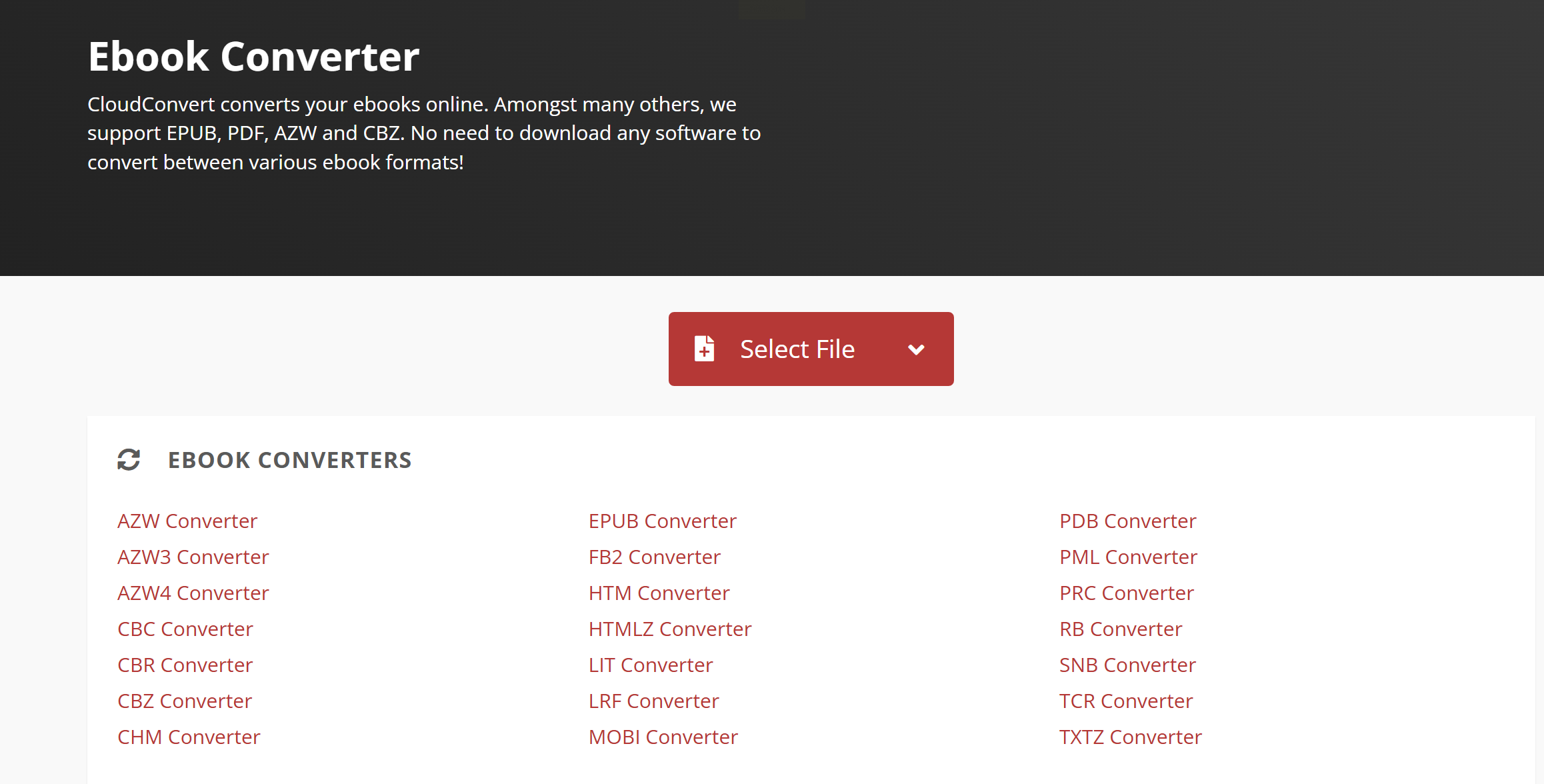
Task: Open the AZW3 Converter link
Action: click(193, 557)
